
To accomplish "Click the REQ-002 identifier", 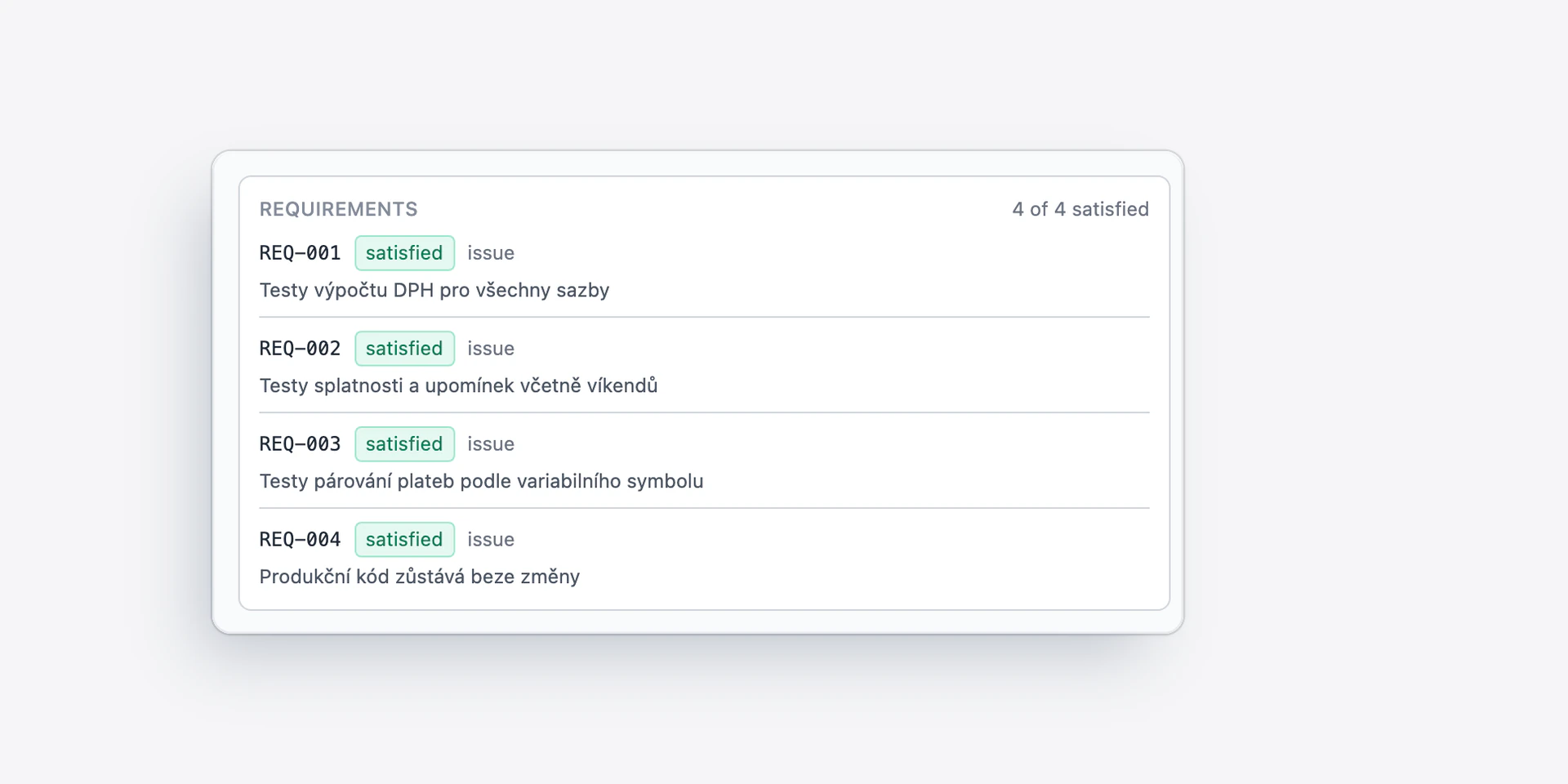I will tap(300, 349).
